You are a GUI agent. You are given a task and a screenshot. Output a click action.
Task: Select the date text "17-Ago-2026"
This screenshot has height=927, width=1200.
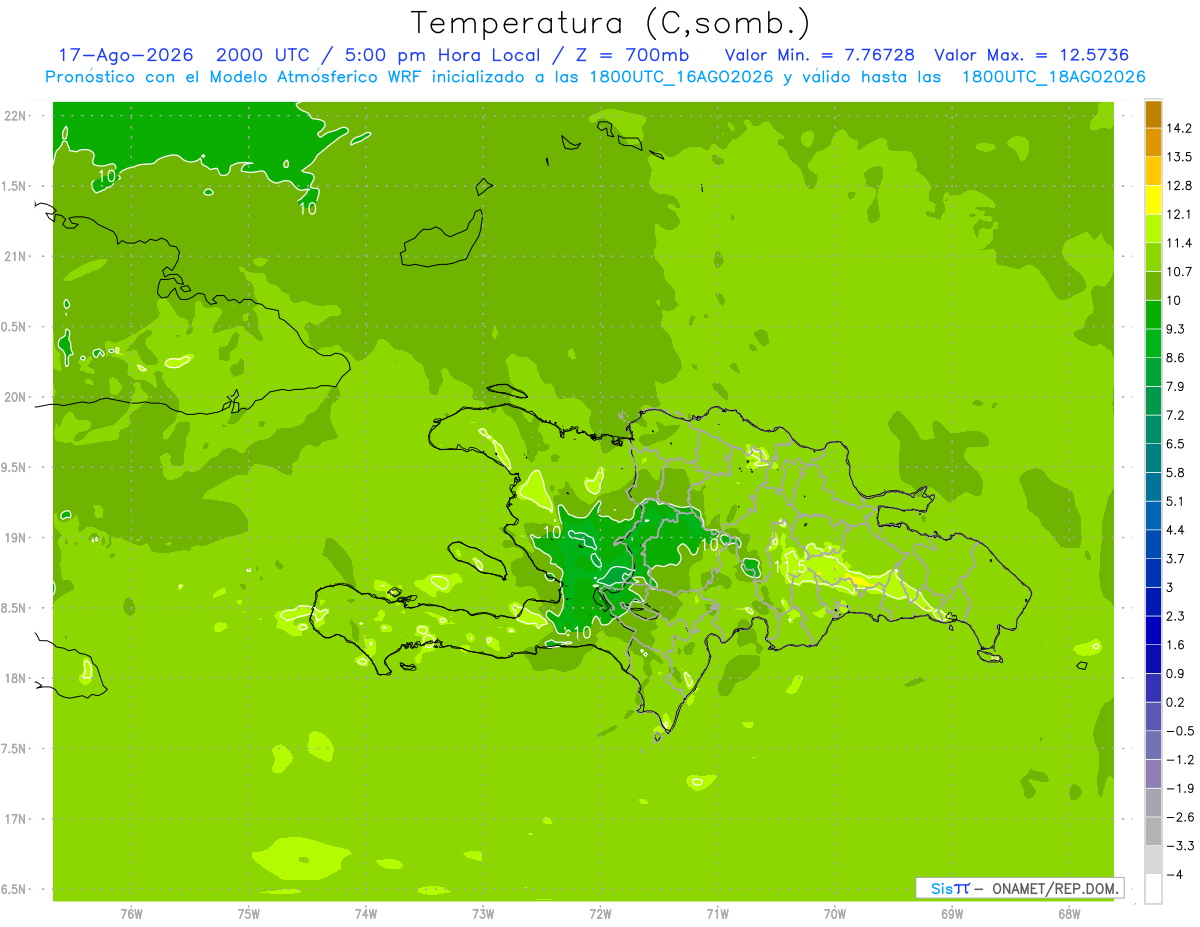pyautogui.click(x=126, y=55)
